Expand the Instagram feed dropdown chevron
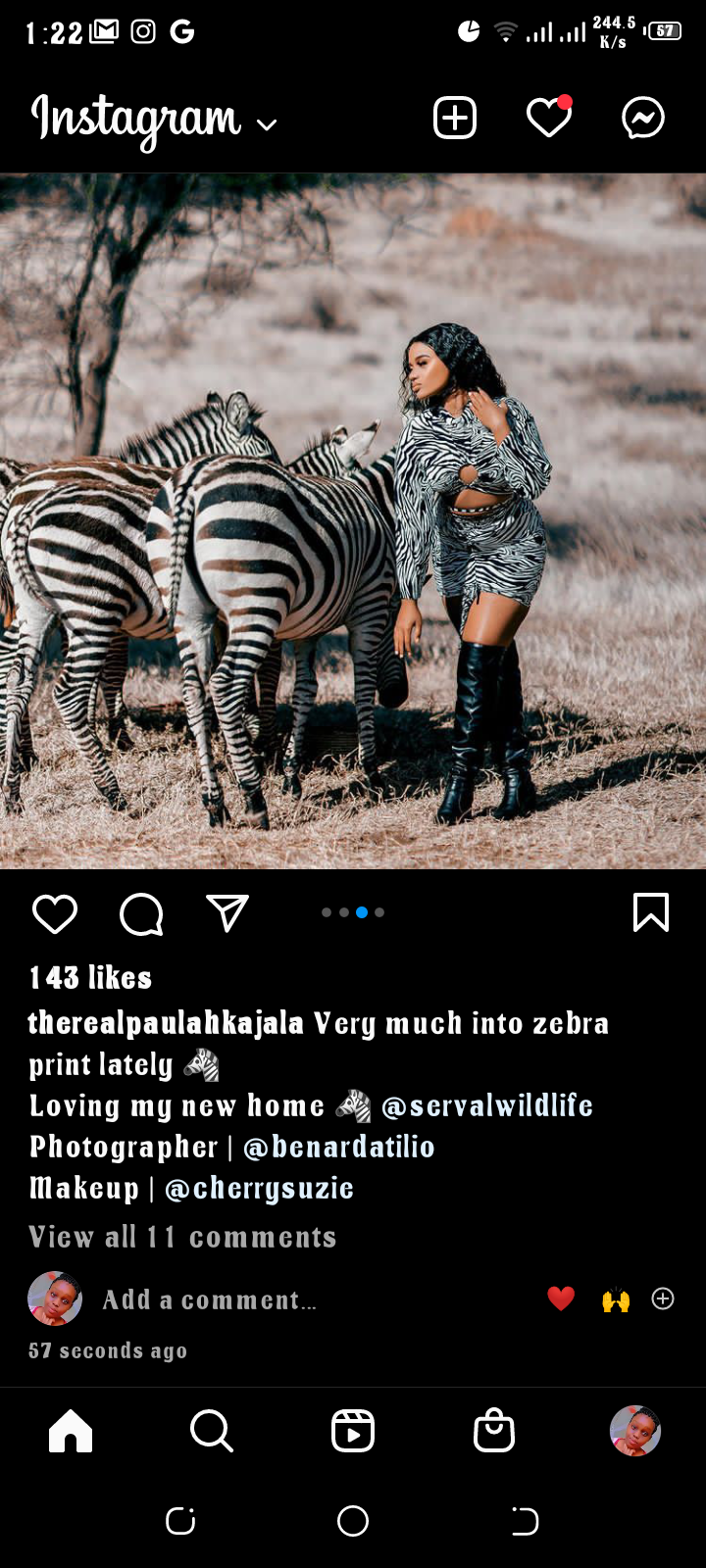 [x=266, y=124]
